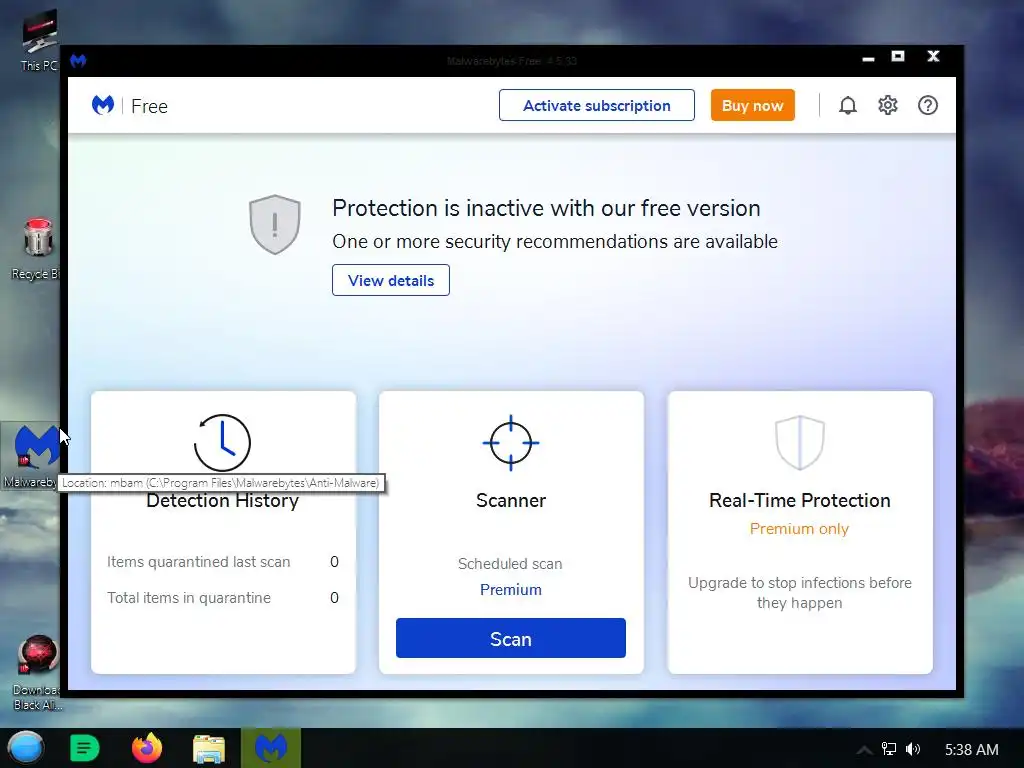Image resolution: width=1024 pixels, height=768 pixels.
Task: Launch Firefox from the taskbar
Action: (147, 748)
